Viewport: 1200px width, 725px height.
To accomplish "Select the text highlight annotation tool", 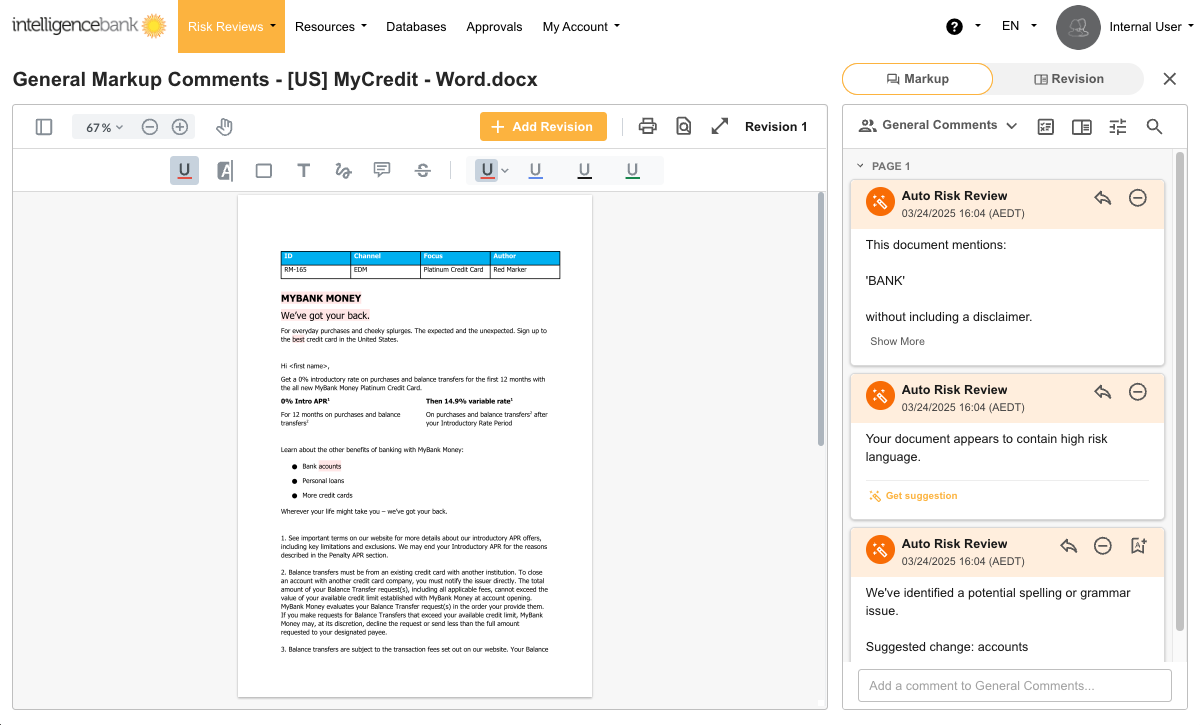I will (x=225, y=171).
